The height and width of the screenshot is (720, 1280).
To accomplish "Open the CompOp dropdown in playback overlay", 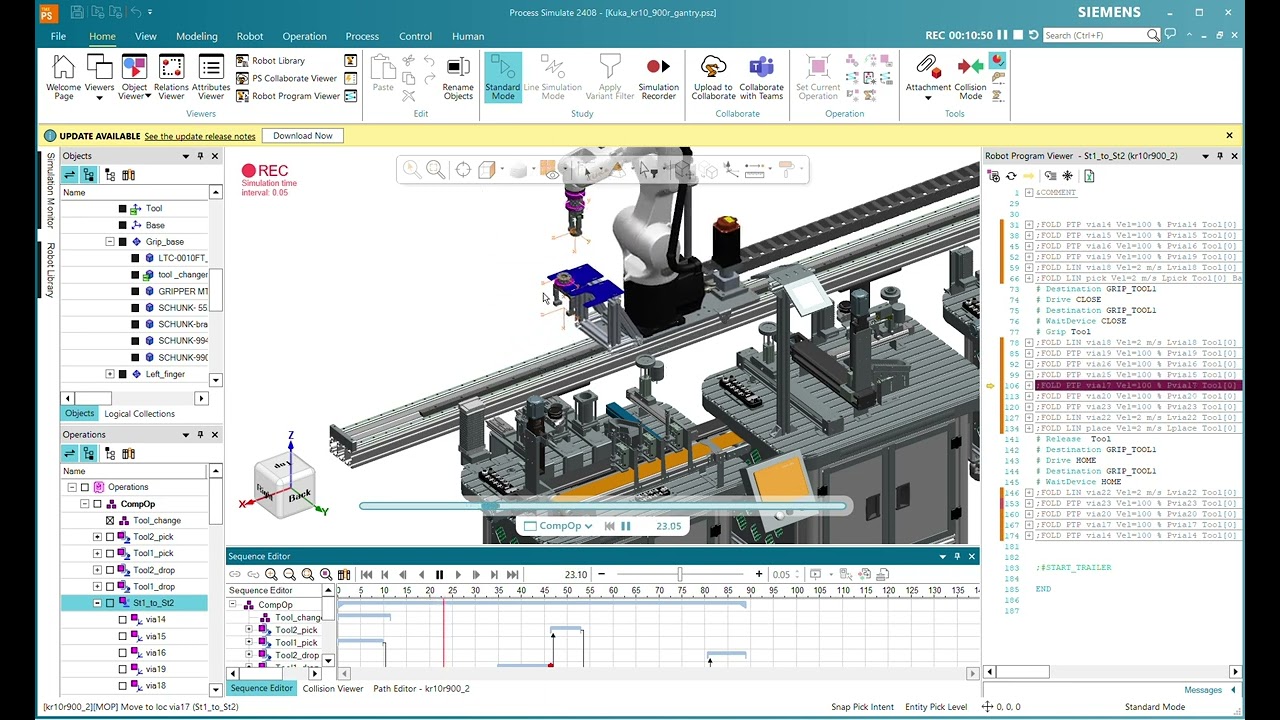I will 588,526.
